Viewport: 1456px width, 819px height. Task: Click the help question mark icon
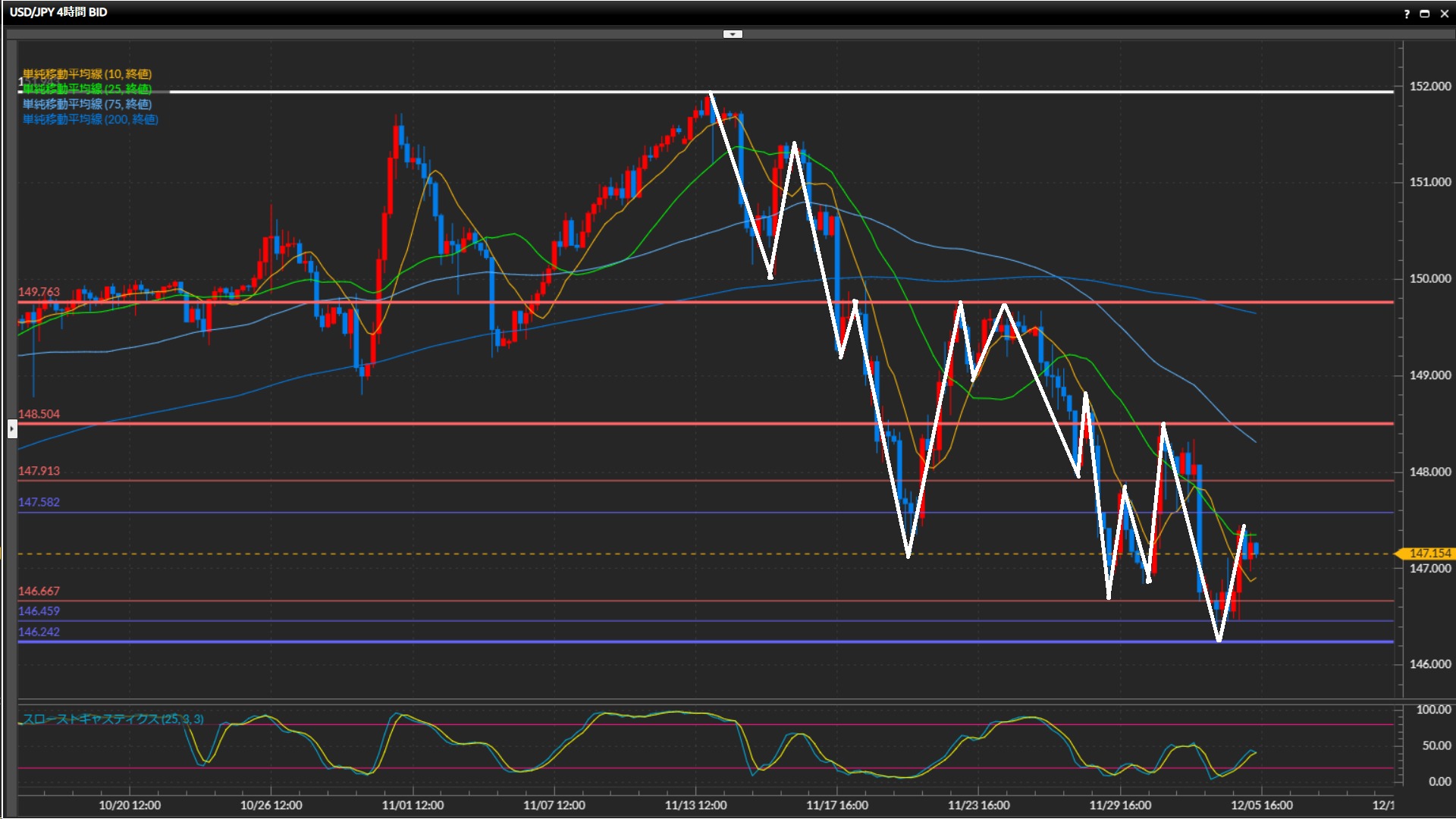1407,14
